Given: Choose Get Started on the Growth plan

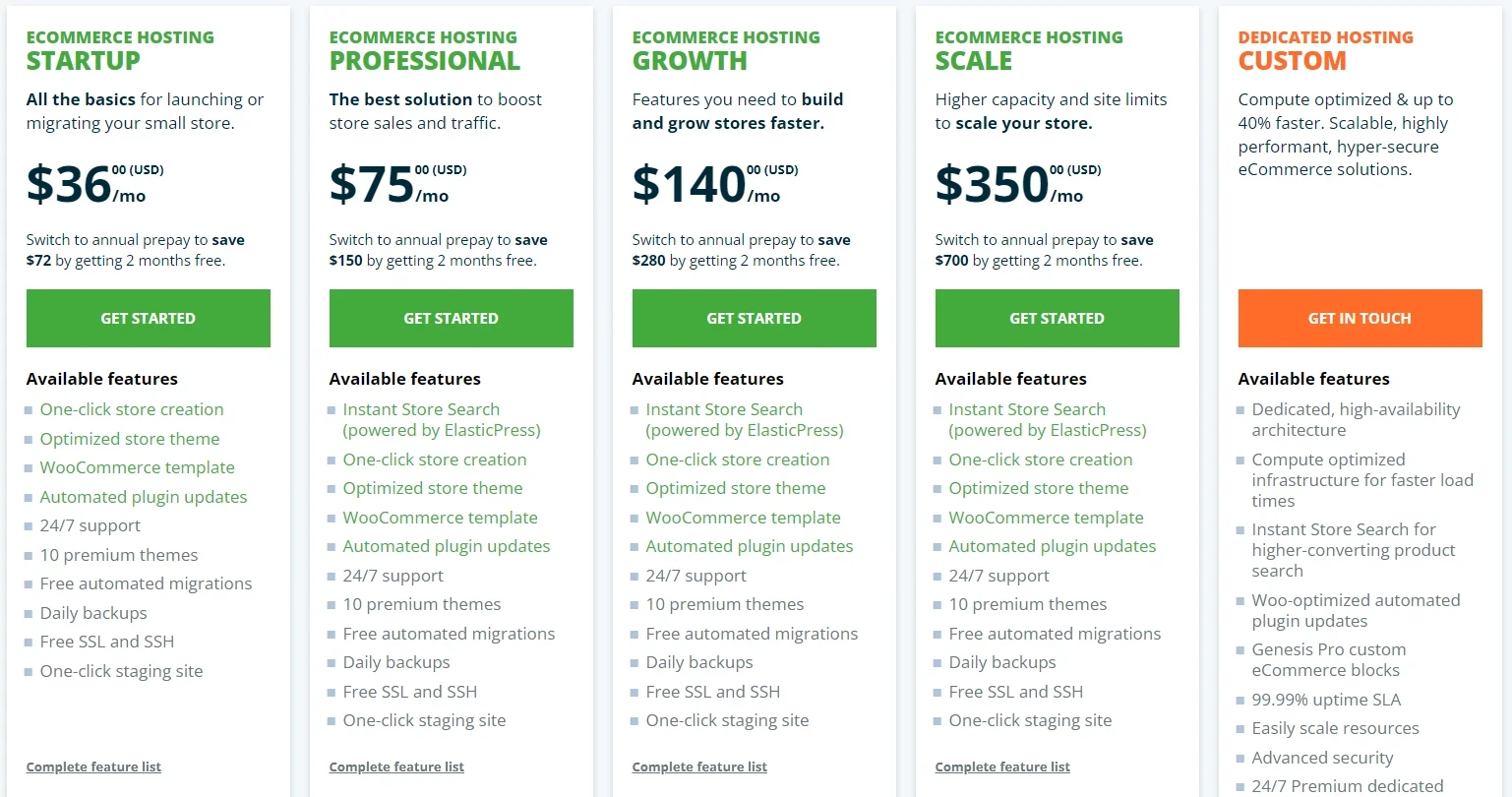Looking at the screenshot, I should (754, 318).
